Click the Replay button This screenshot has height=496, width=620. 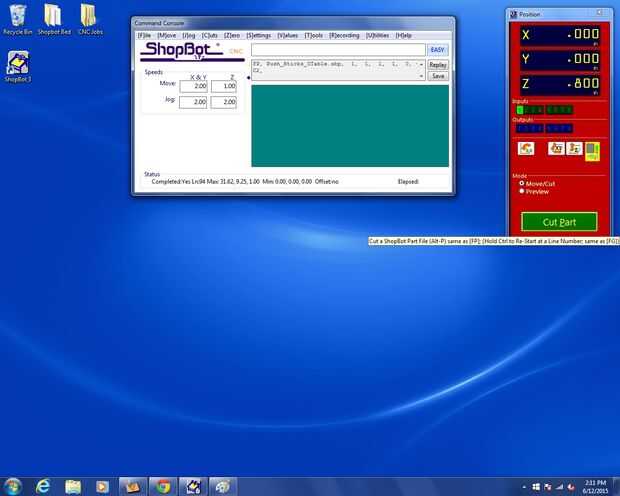pos(438,65)
